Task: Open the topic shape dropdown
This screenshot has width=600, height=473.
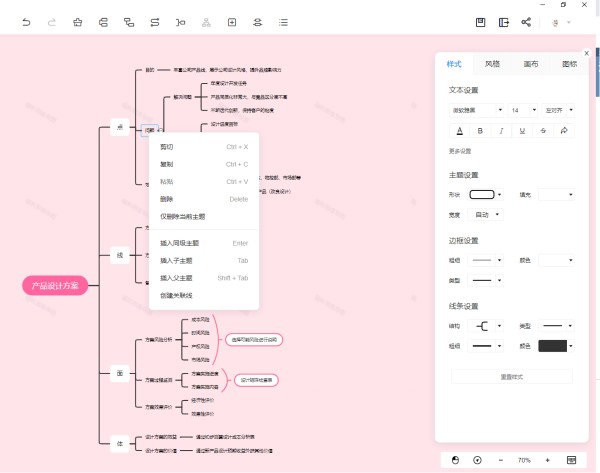Action: 486,195
